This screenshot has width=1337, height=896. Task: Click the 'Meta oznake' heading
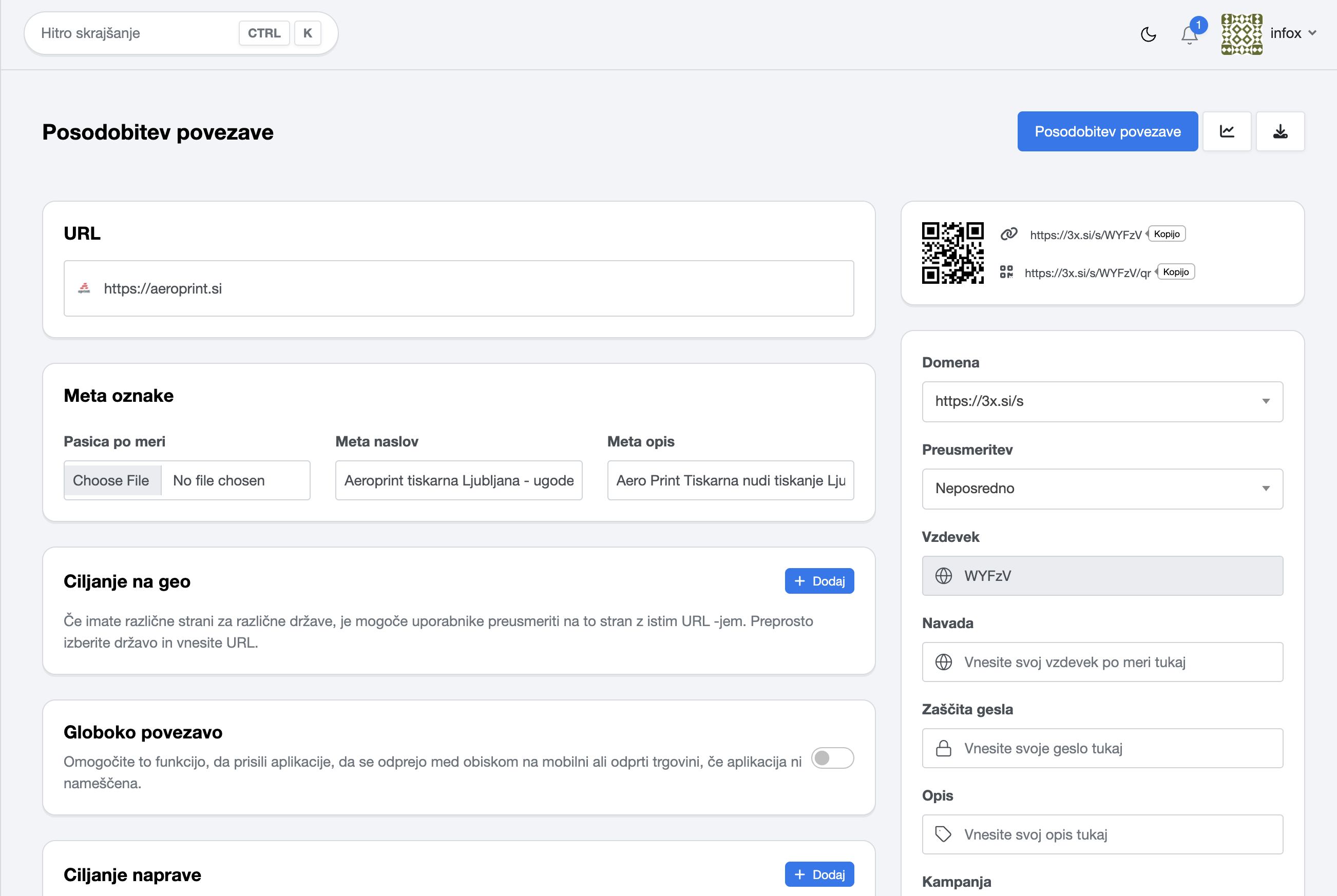click(118, 396)
